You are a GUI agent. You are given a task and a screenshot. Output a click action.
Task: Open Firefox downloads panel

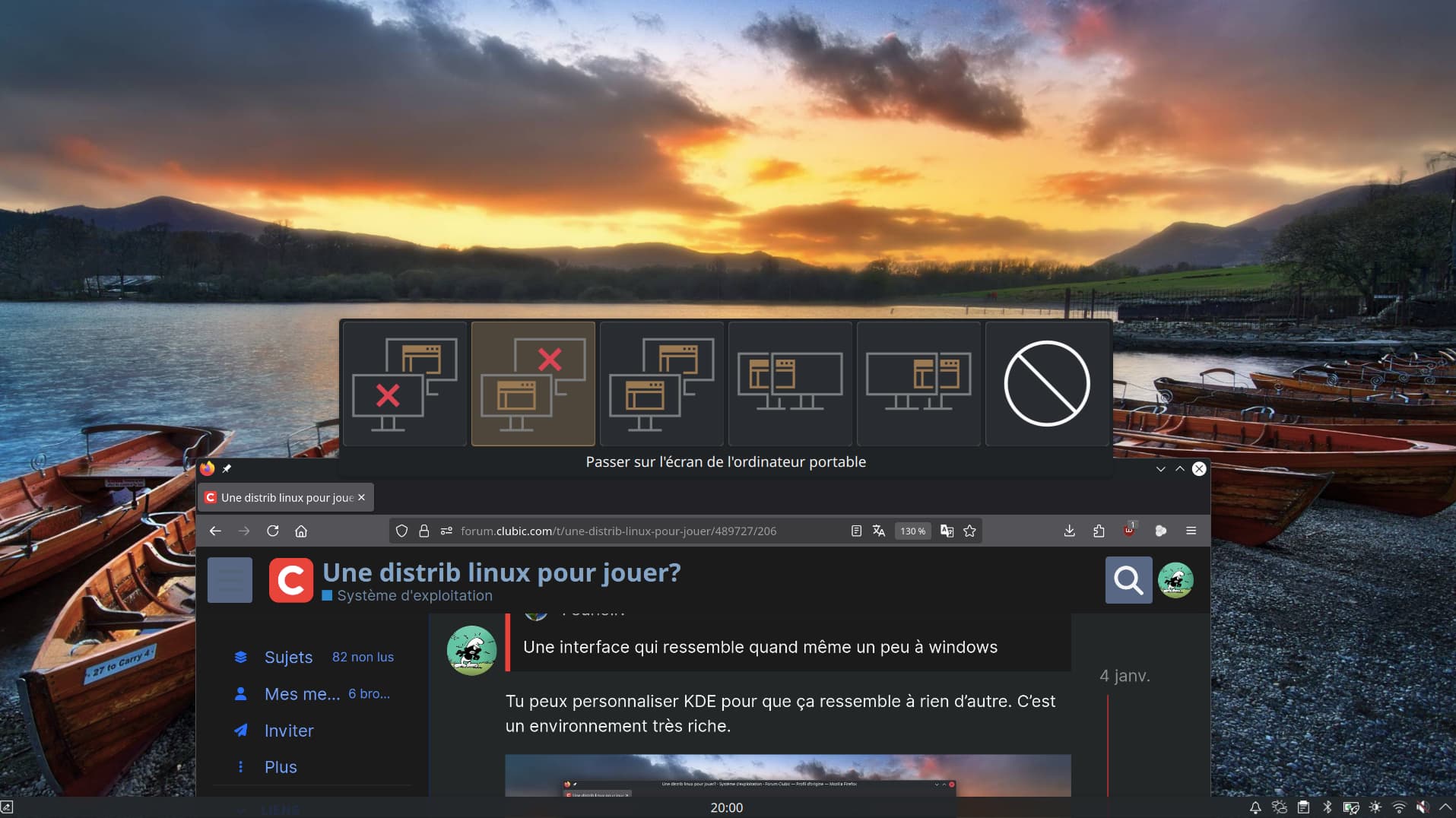click(1069, 531)
